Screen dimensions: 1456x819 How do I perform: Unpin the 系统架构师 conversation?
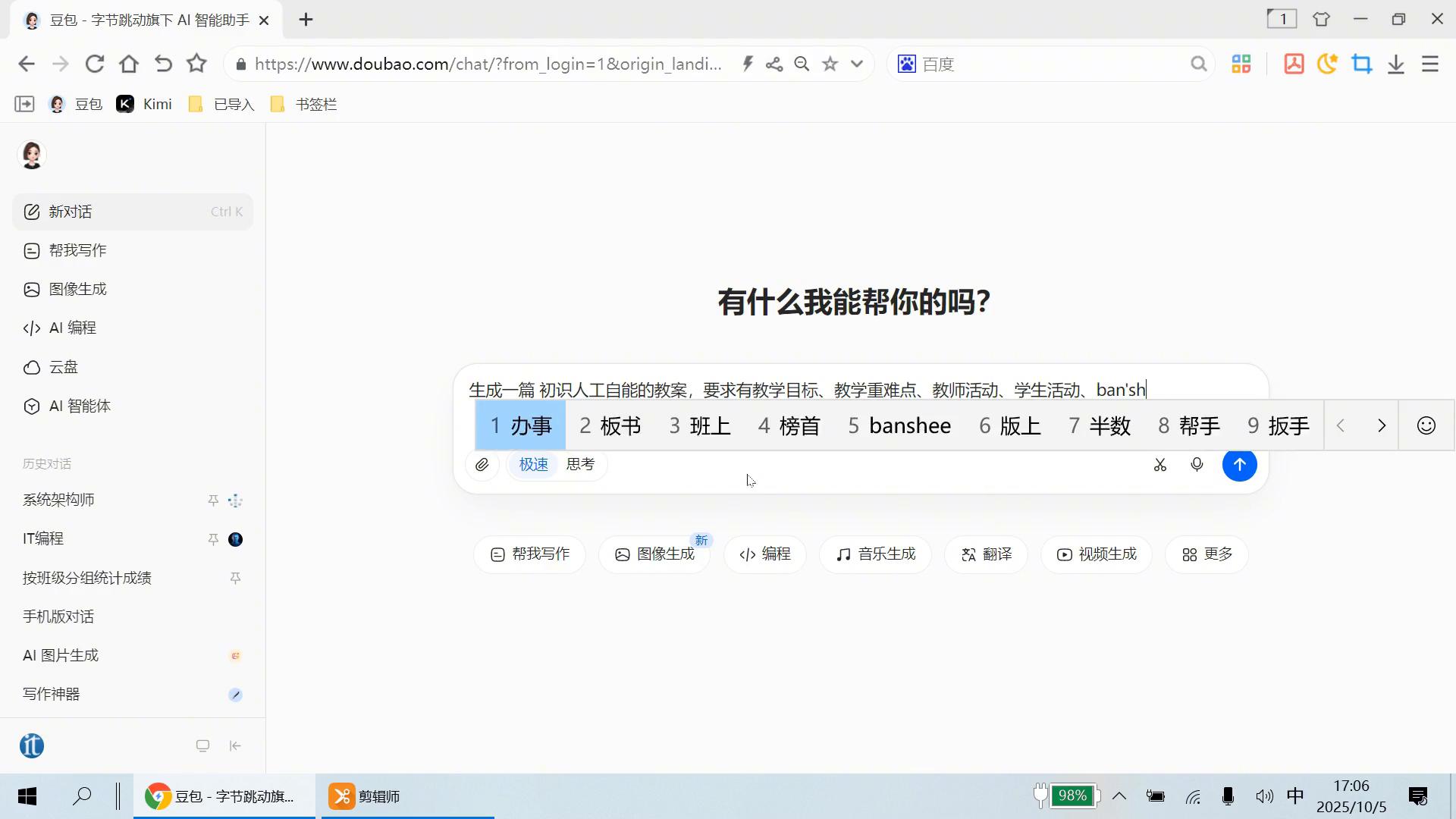point(213,500)
